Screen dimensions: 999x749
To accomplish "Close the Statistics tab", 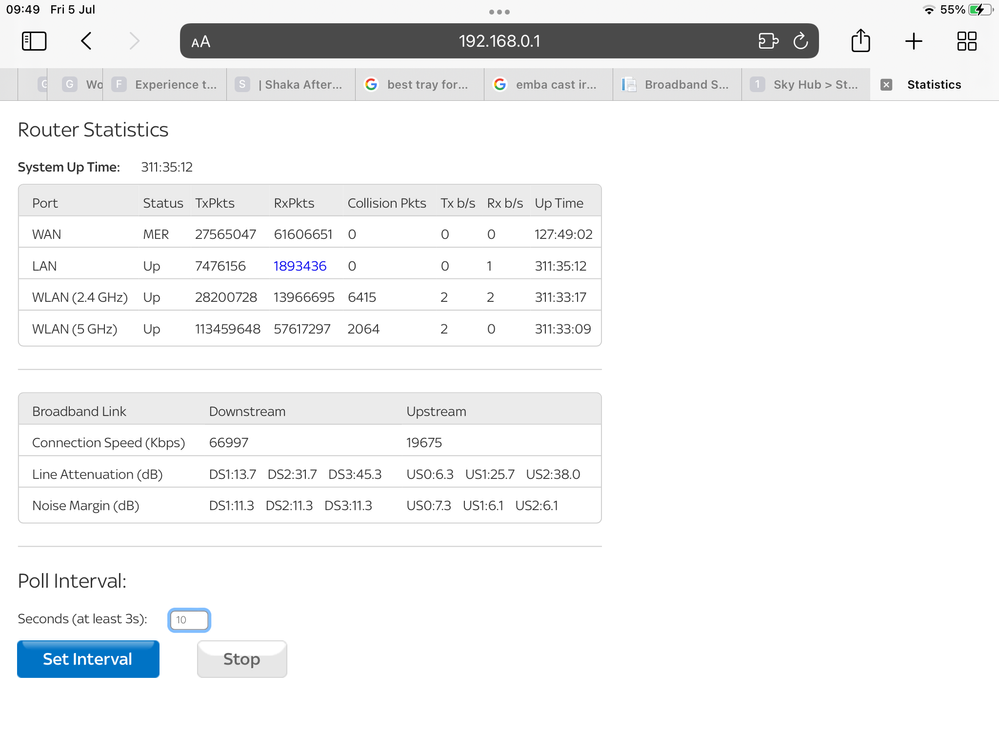I will [x=886, y=85].
